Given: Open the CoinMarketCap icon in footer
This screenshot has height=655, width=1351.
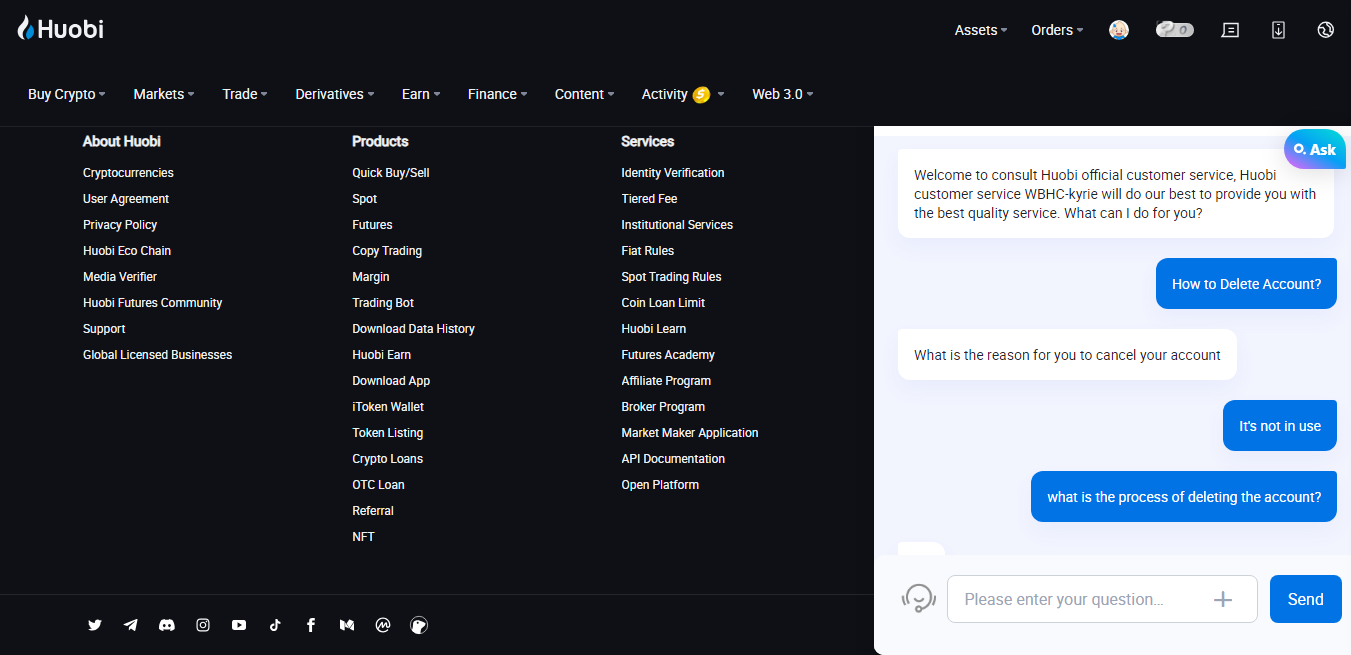Looking at the screenshot, I should tap(383, 625).
